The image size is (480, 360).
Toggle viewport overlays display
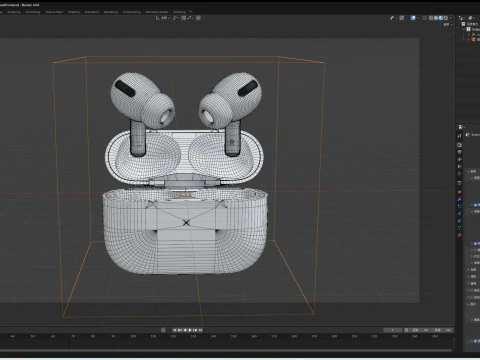[x=413, y=18]
